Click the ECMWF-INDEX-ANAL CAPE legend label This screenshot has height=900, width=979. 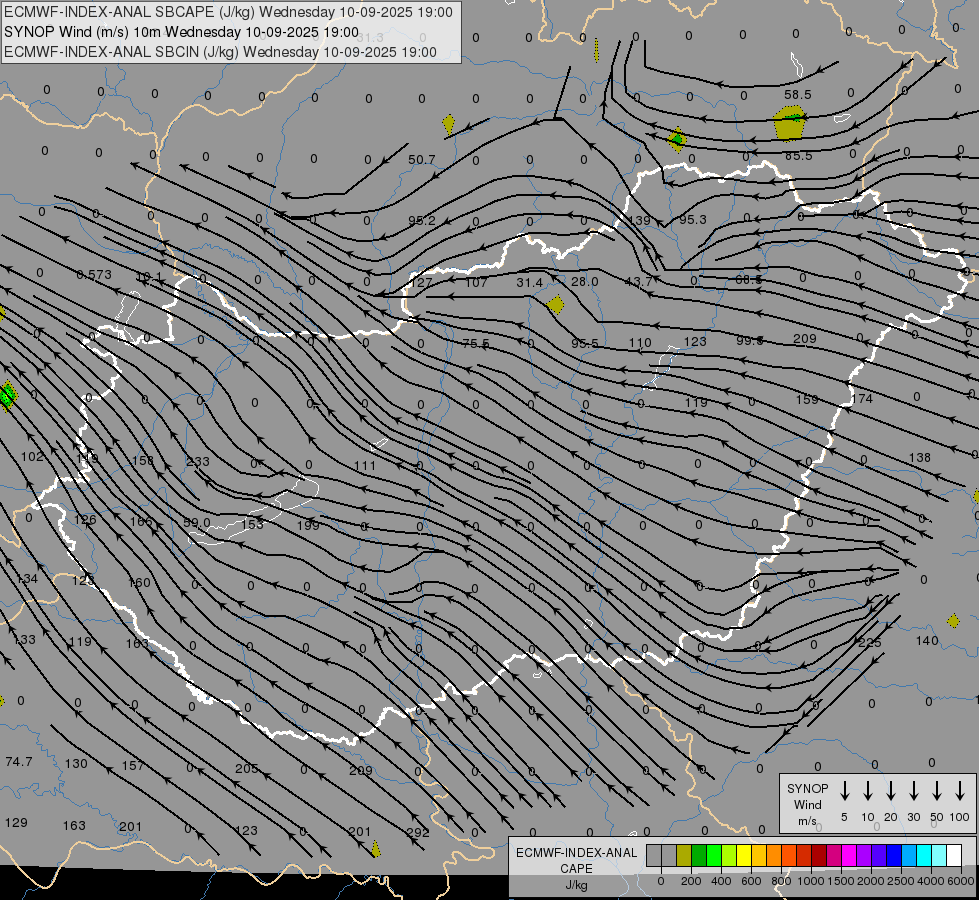click(576, 861)
